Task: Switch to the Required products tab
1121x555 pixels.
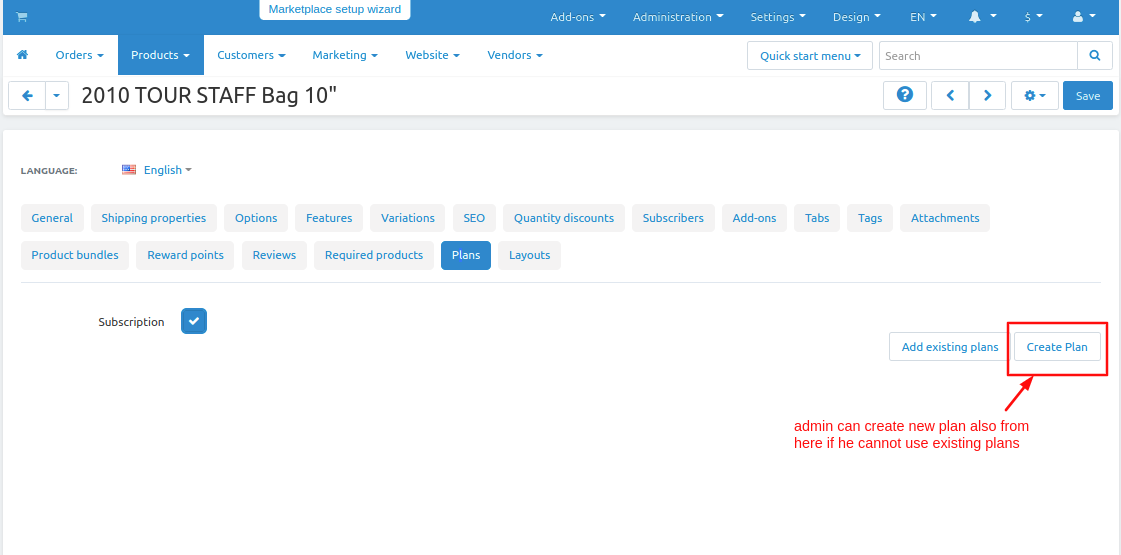Action: pos(374,255)
